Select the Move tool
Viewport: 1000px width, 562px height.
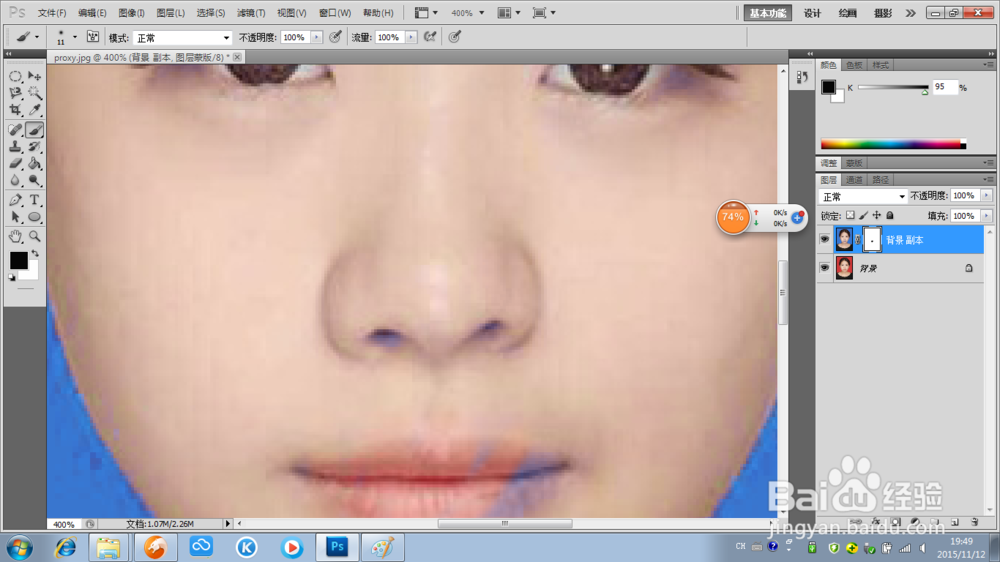click(x=34, y=77)
